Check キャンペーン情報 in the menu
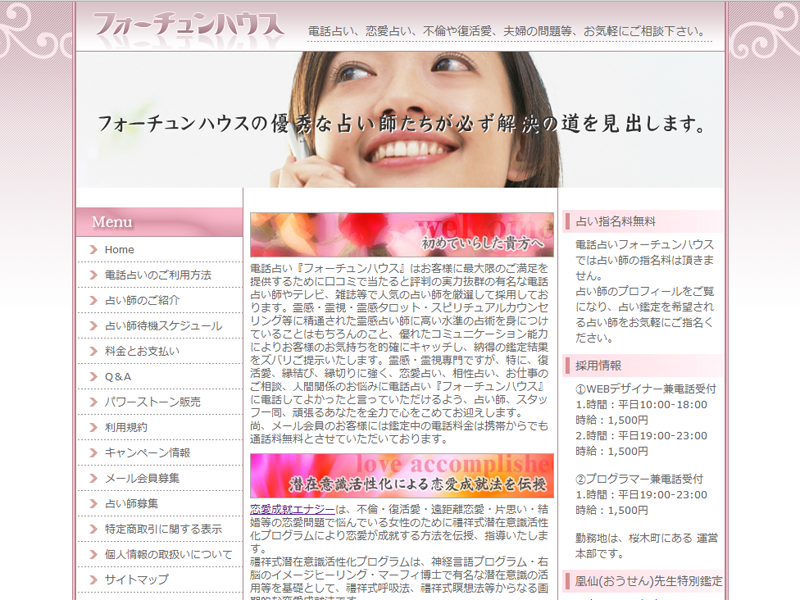The image size is (800, 600). (x=147, y=453)
